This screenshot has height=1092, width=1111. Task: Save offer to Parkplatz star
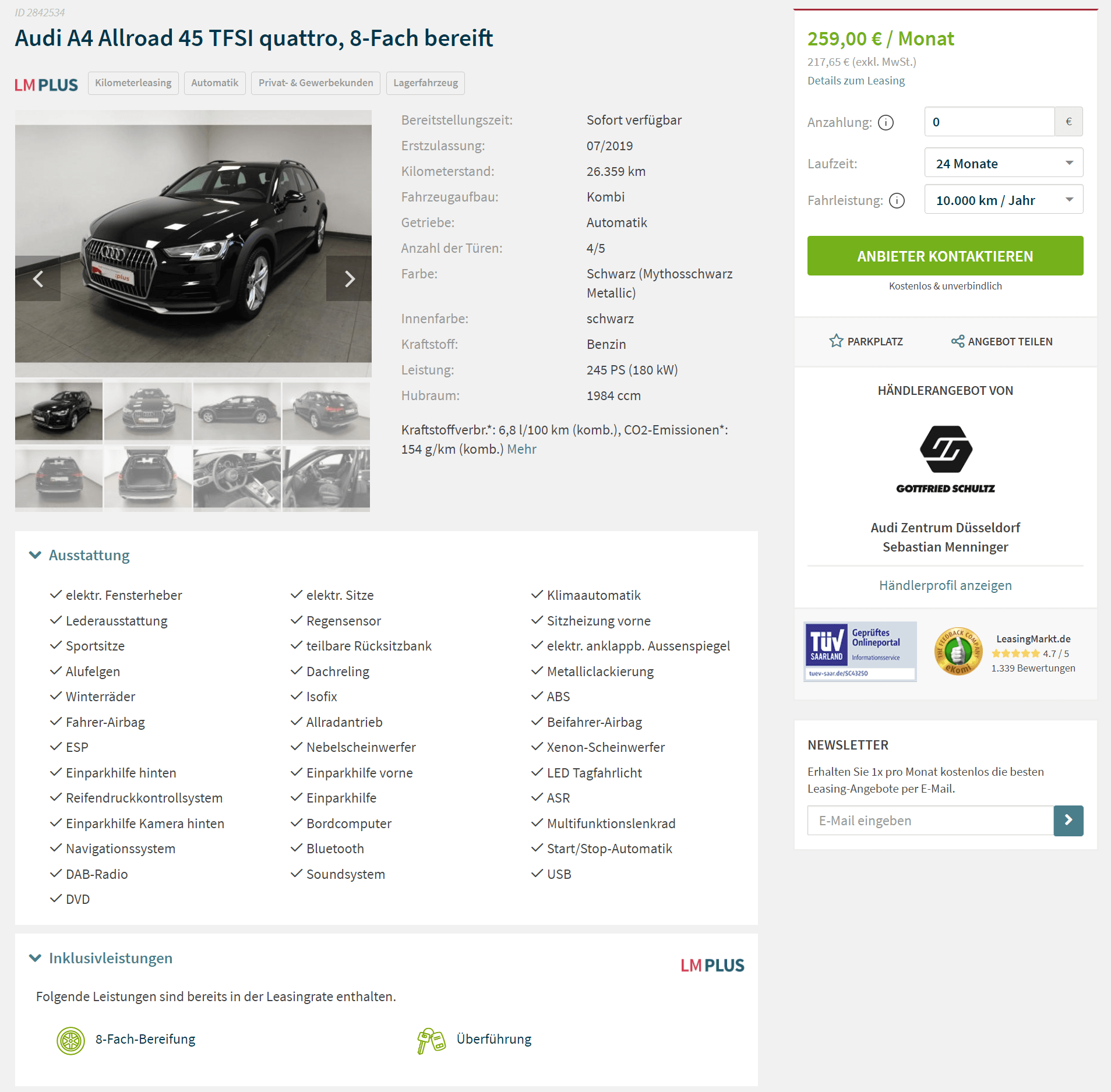[x=837, y=341]
